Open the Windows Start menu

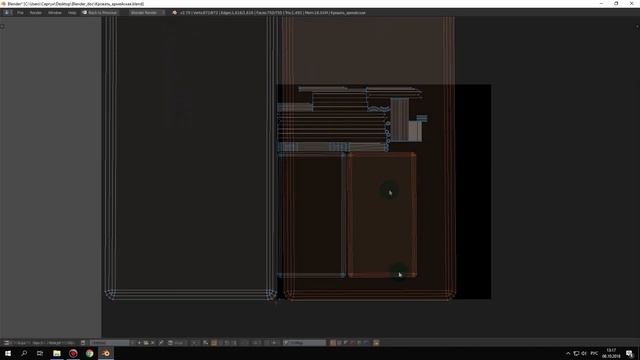coord(8,353)
